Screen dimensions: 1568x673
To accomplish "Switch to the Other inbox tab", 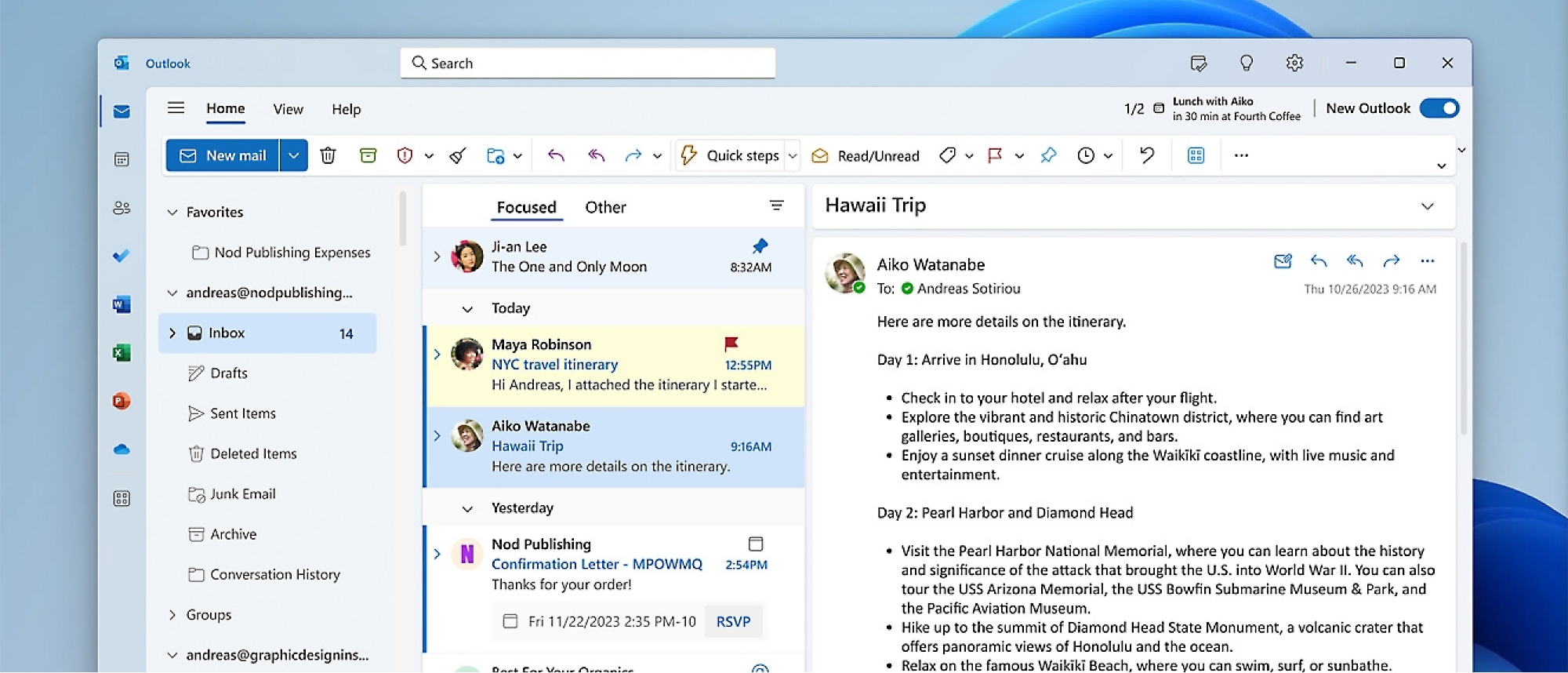I will point(605,207).
